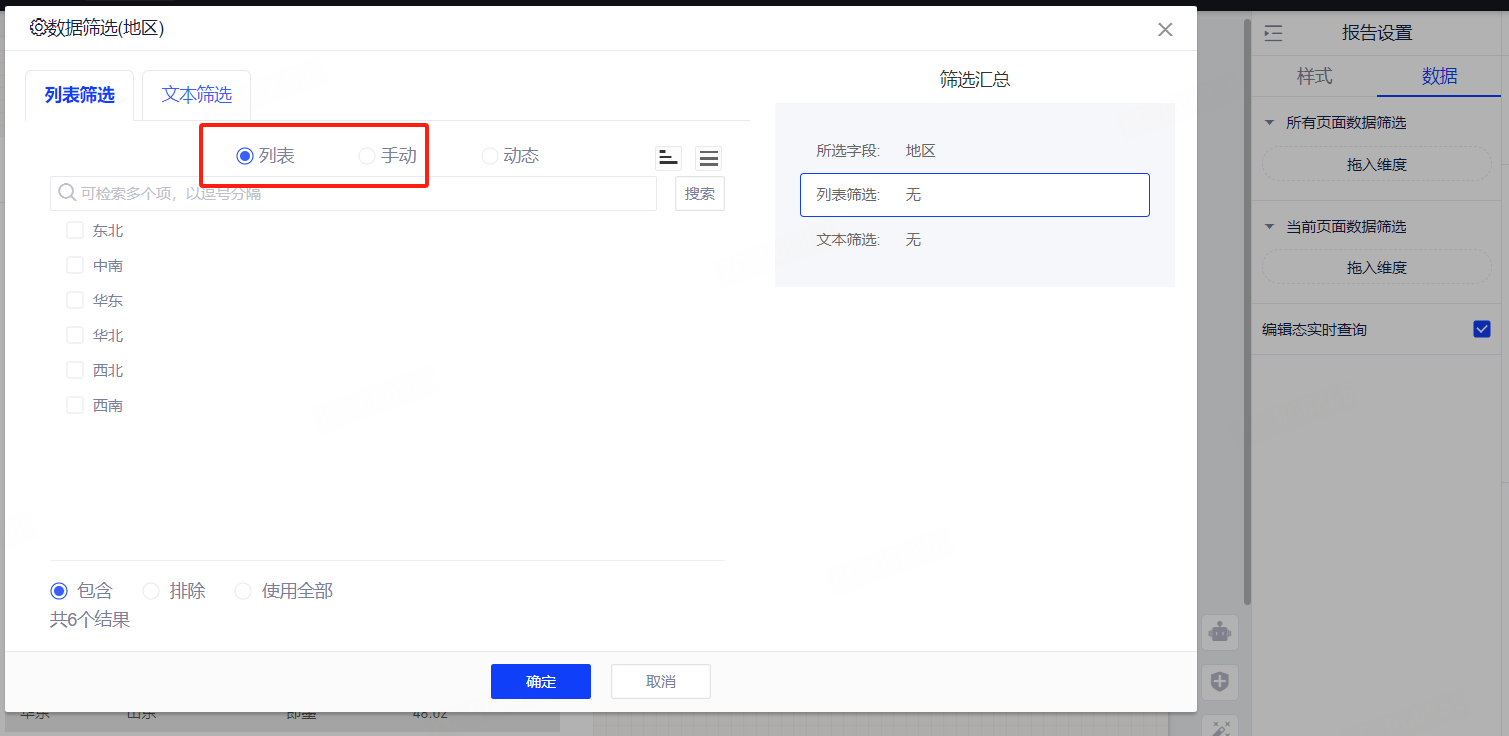This screenshot has width=1509, height=736.
Task: Click the ascending bar sort icon
Action: click(x=668, y=158)
